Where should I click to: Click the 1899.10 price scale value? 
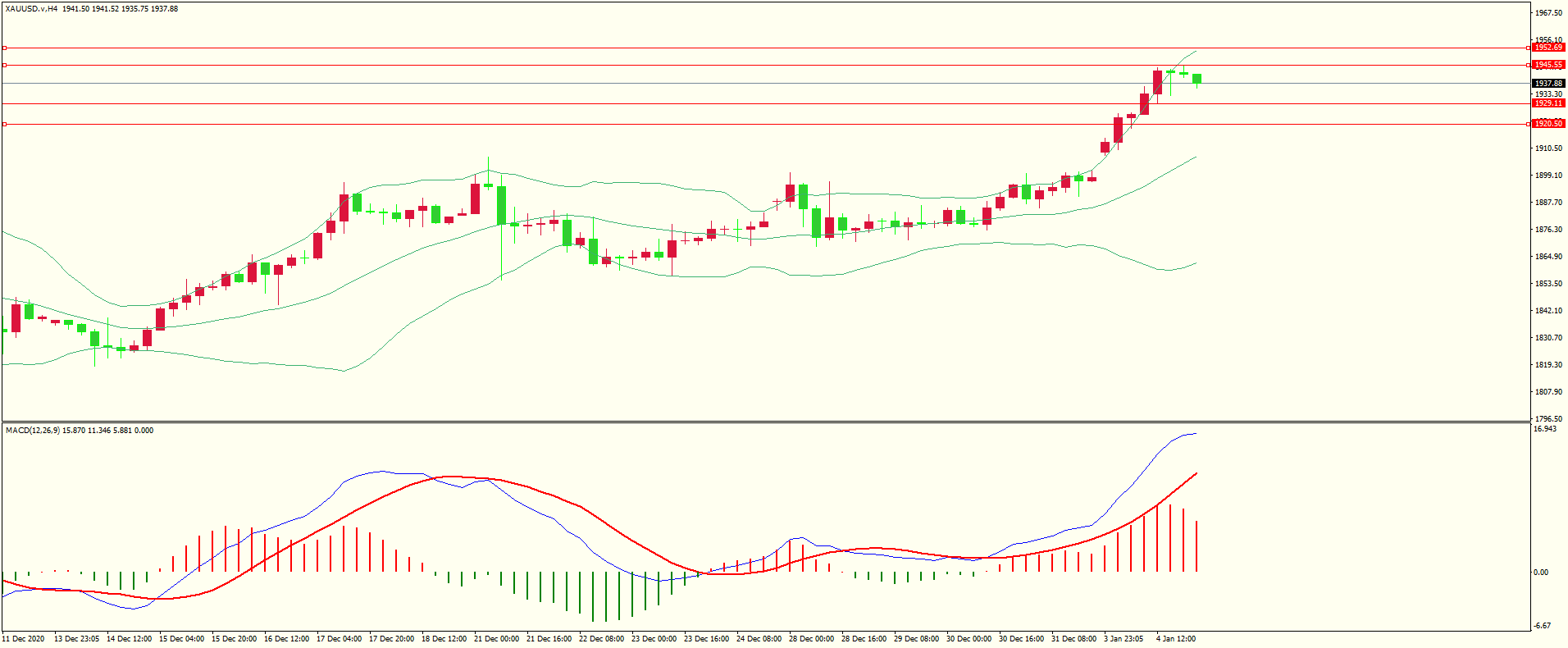1548,176
